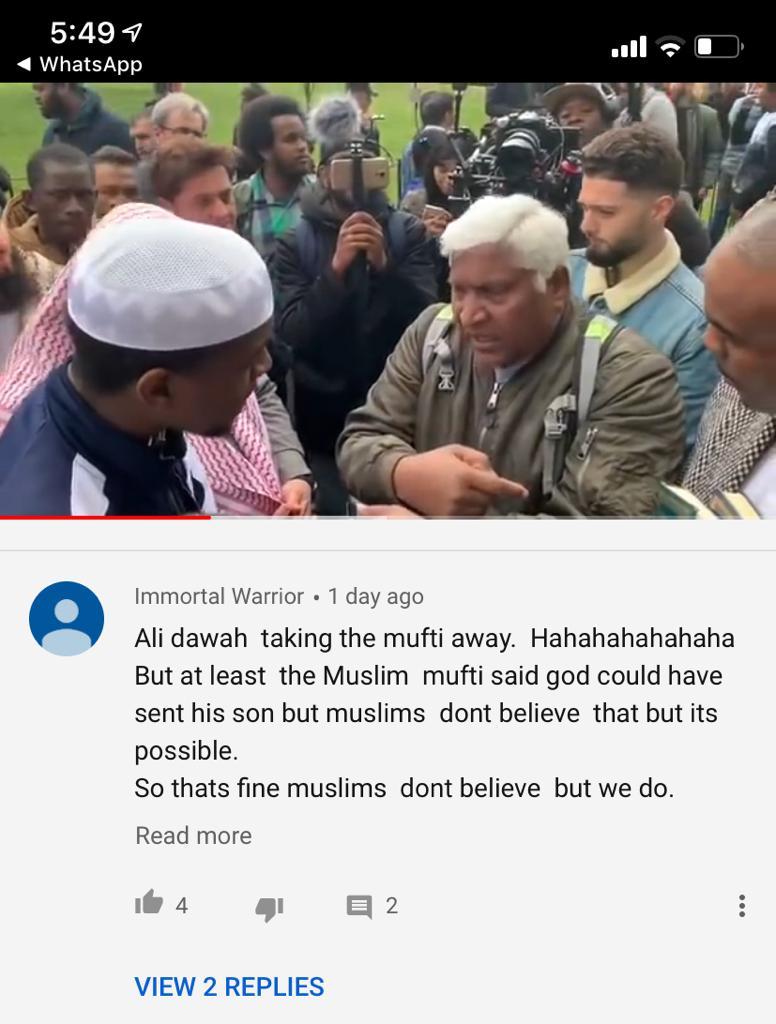Image resolution: width=776 pixels, height=1024 pixels.
Task: Open Immortal Warrior channel name link
Action: 219,596
